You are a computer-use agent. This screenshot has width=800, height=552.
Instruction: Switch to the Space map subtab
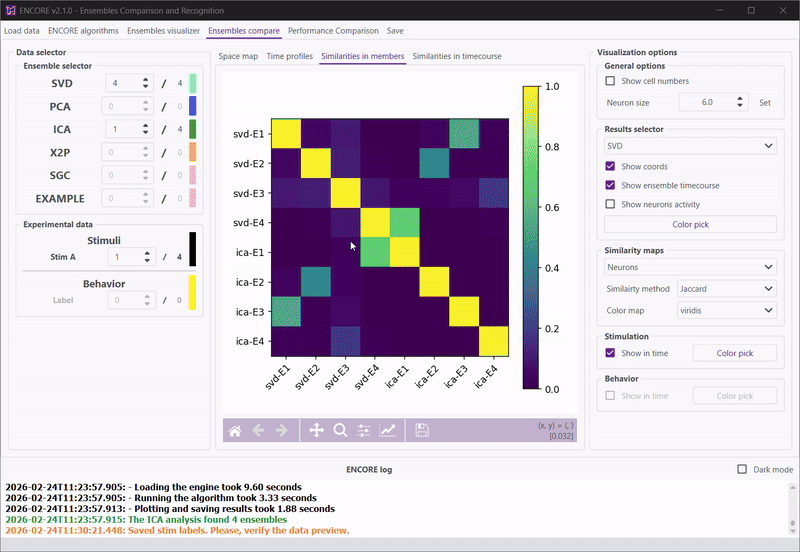click(x=238, y=56)
